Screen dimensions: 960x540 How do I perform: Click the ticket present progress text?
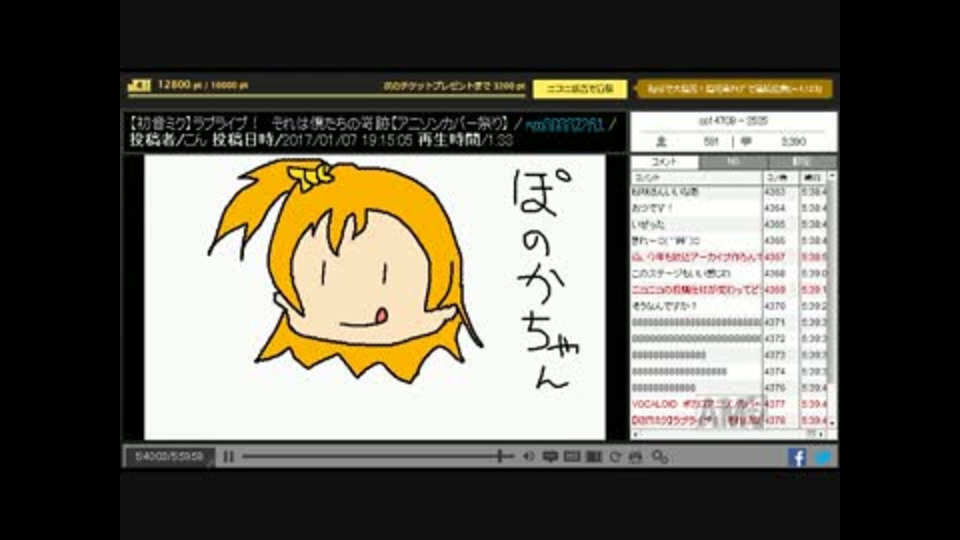pyautogui.click(x=454, y=86)
